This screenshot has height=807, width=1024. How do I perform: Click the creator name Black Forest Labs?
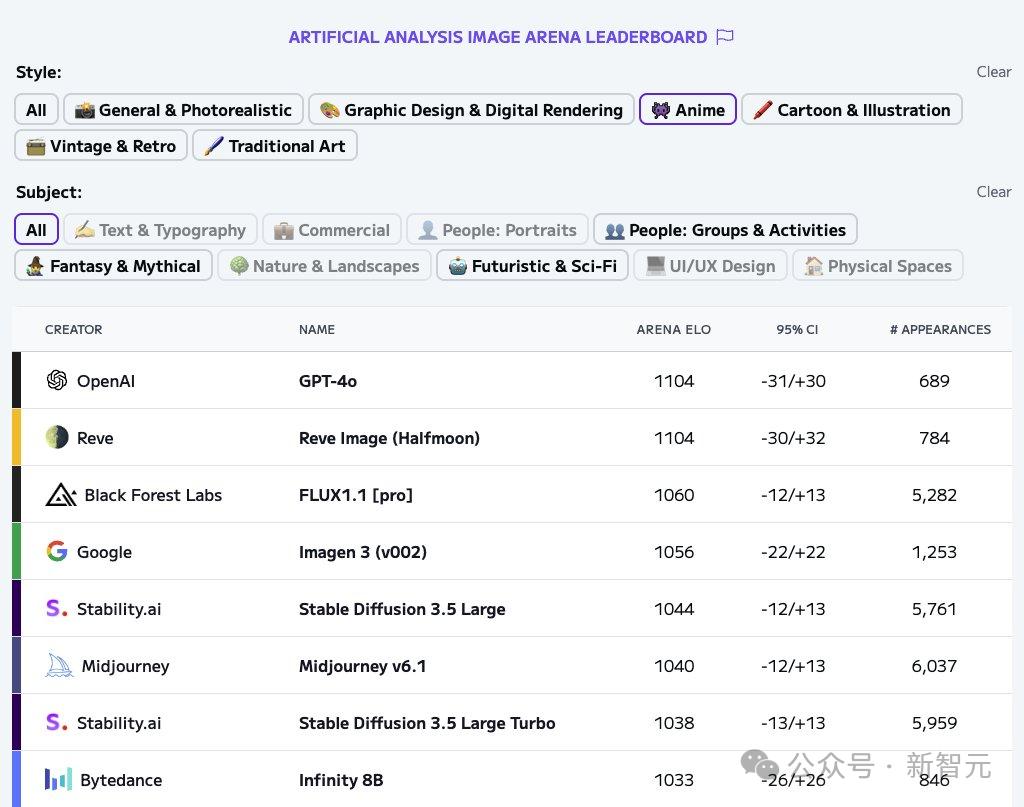click(x=153, y=496)
